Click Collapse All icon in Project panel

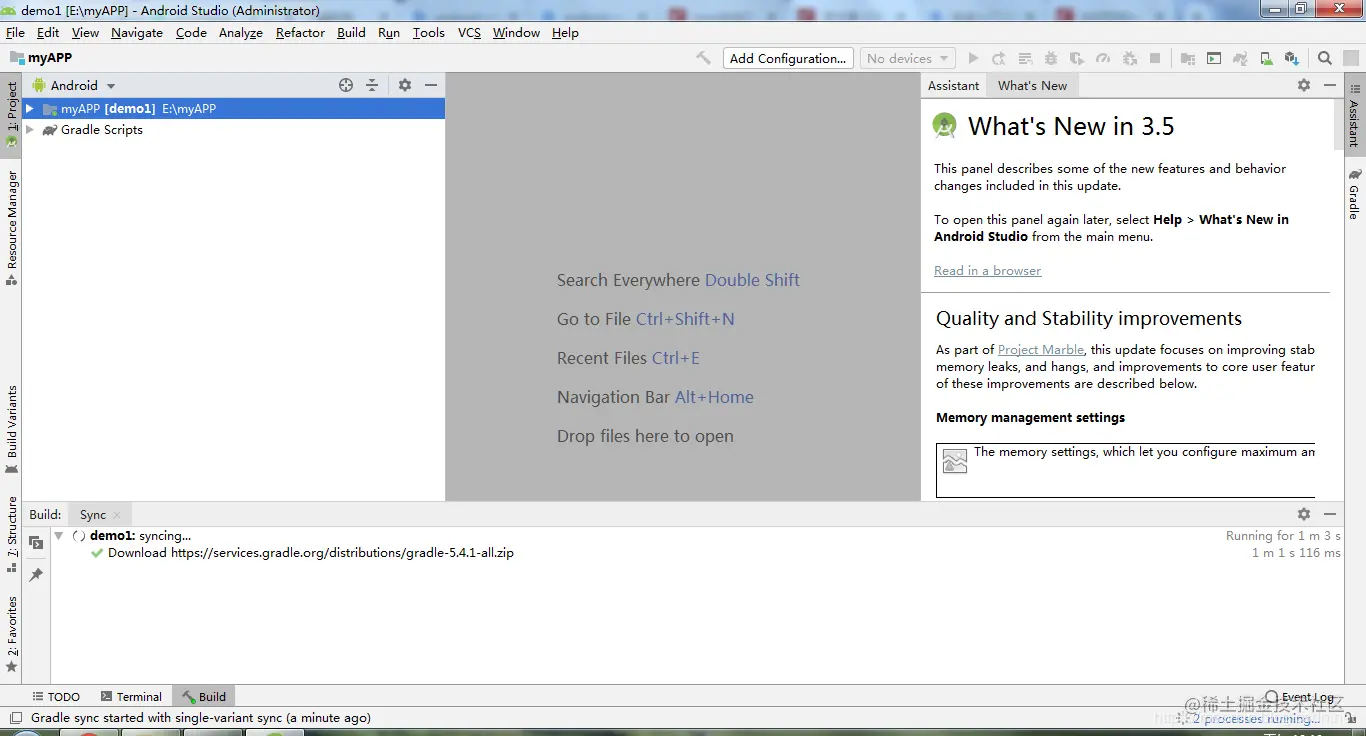[372, 85]
